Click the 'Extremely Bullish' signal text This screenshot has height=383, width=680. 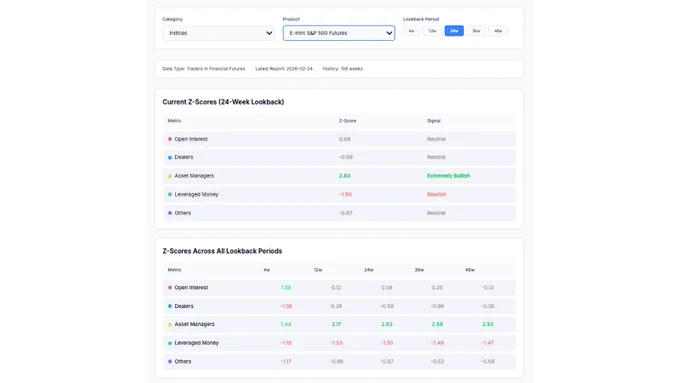[x=448, y=176]
